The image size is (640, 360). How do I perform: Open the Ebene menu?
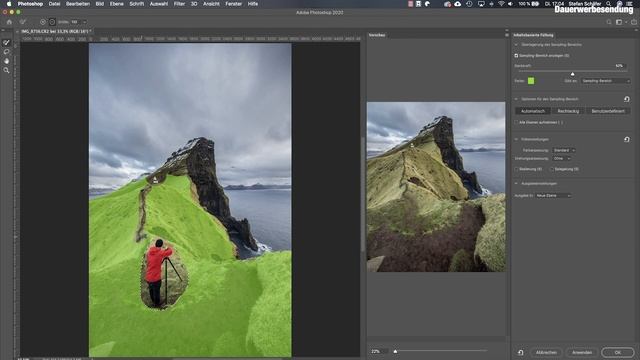tap(116, 4)
